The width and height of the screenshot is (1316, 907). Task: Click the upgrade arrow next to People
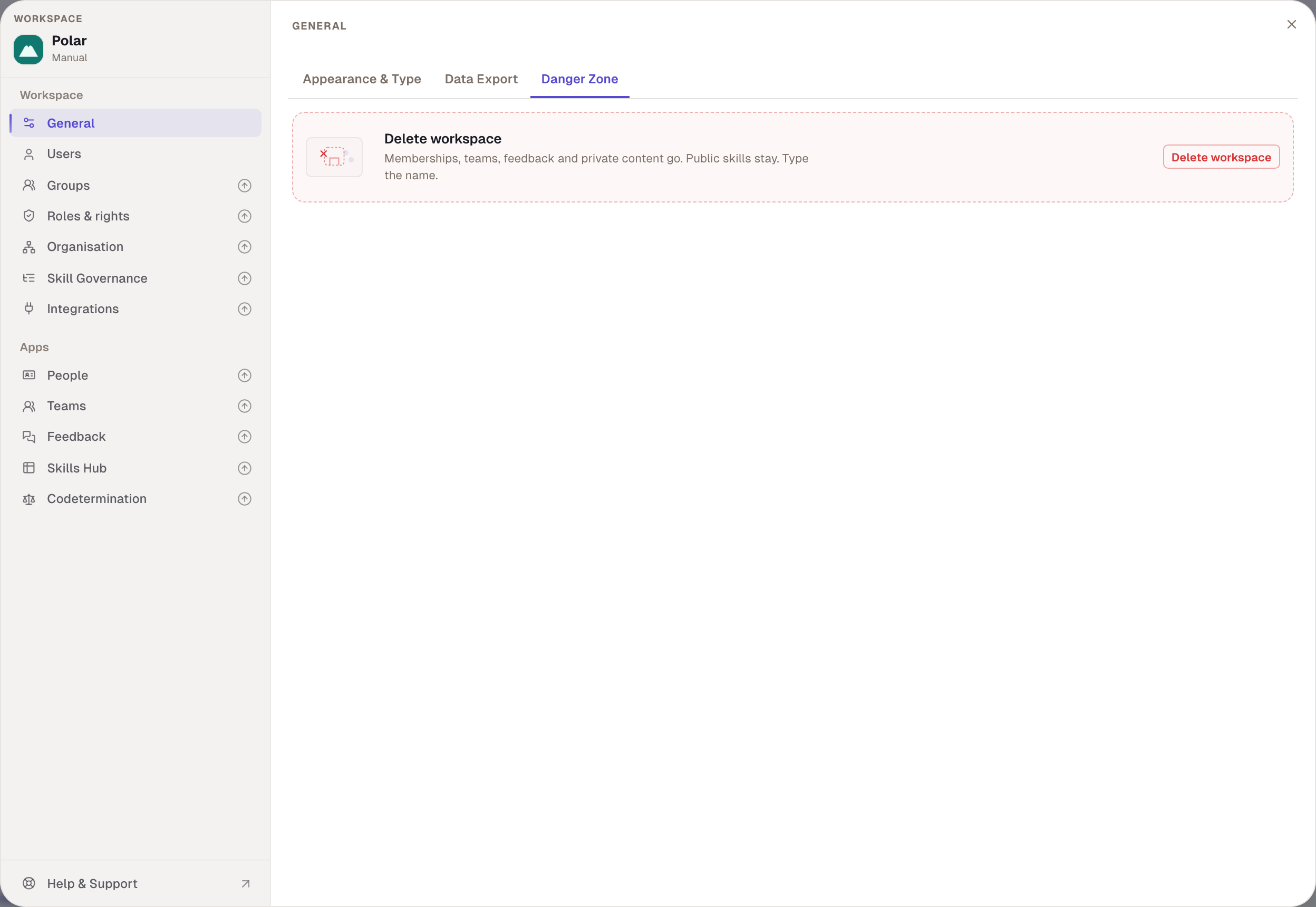click(x=244, y=375)
